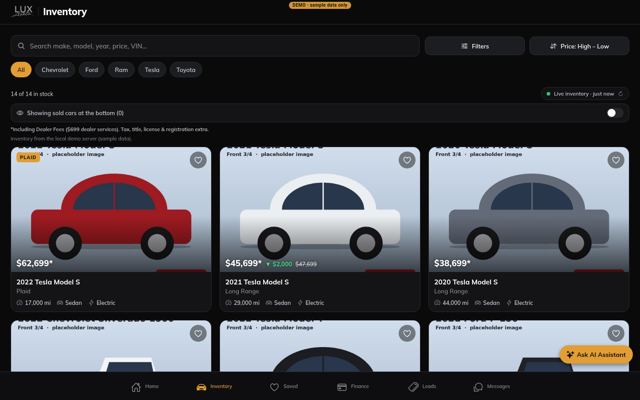Select the All make chip
The width and height of the screenshot is (640, 400).
coord(21,70)
